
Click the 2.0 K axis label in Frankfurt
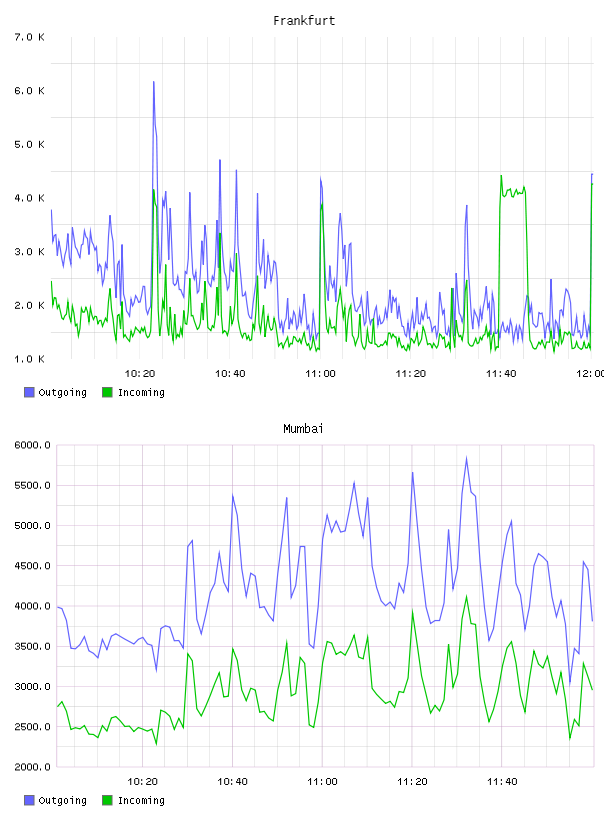30,305
